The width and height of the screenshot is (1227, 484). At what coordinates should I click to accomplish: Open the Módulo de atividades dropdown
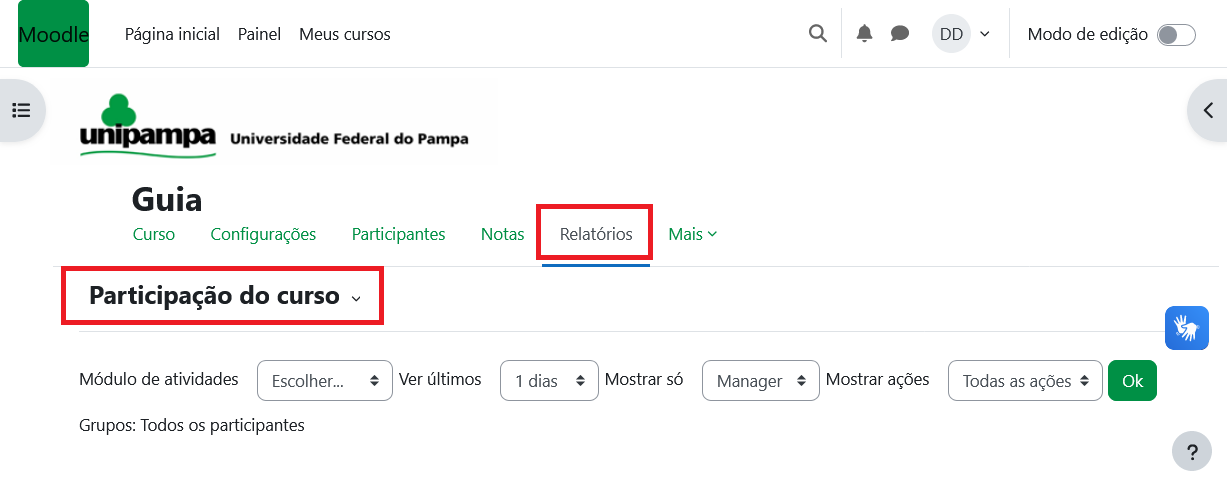tap(325, 381)
